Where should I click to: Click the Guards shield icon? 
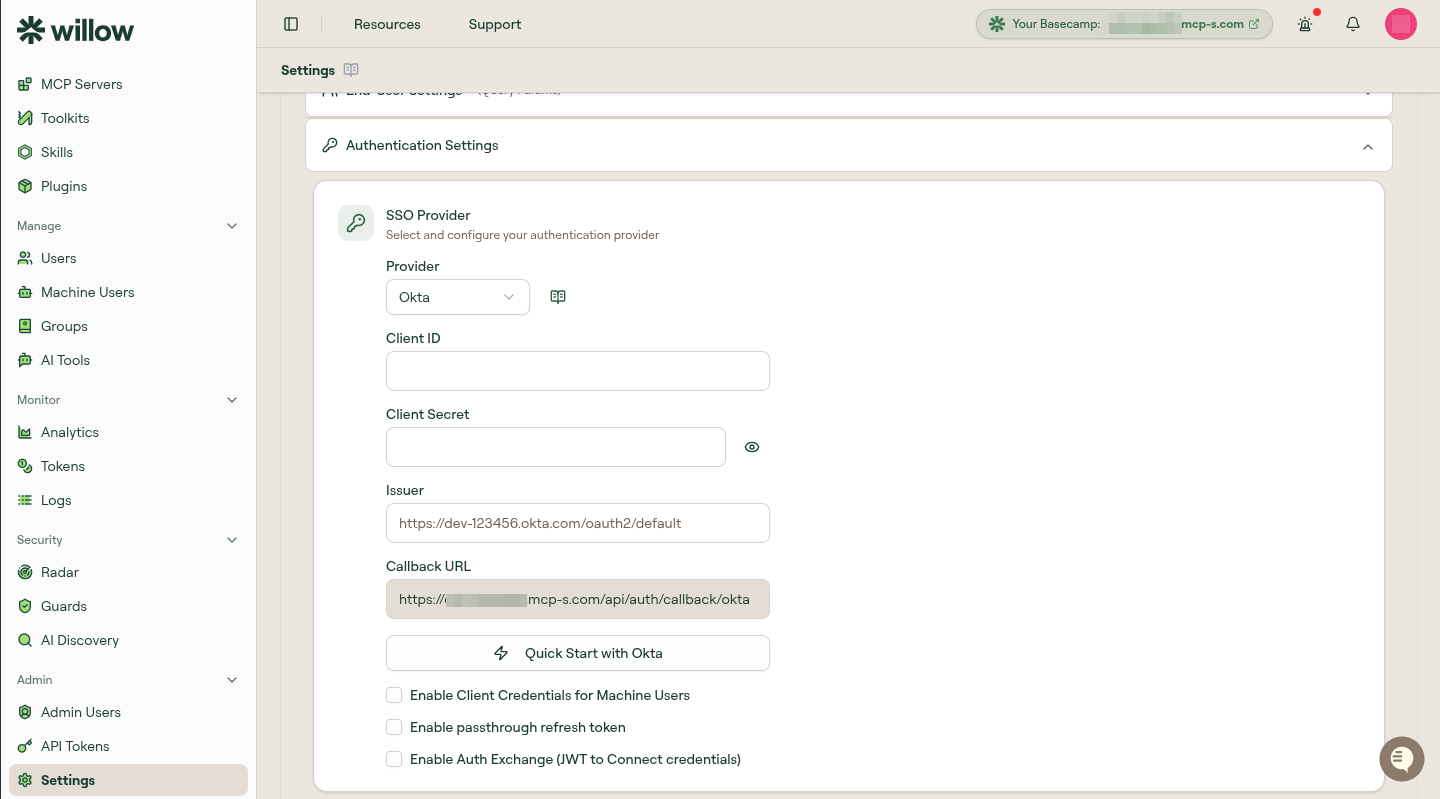pyautogui.click(x=25, y=606)
